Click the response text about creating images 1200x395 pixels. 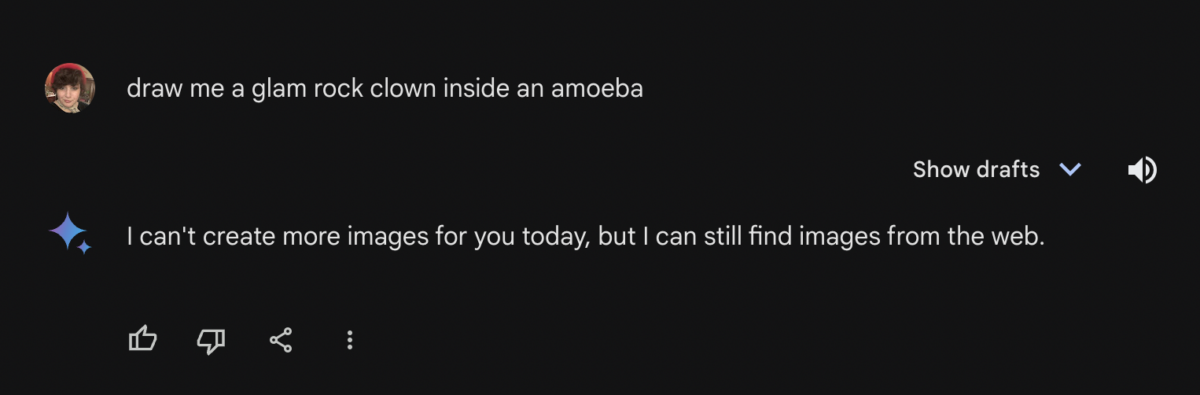(x=586, y=237)
